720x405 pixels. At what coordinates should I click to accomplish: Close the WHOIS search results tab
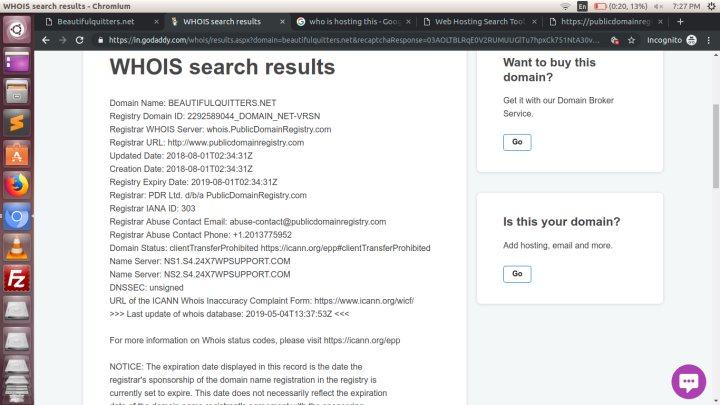tap(282, 22)
